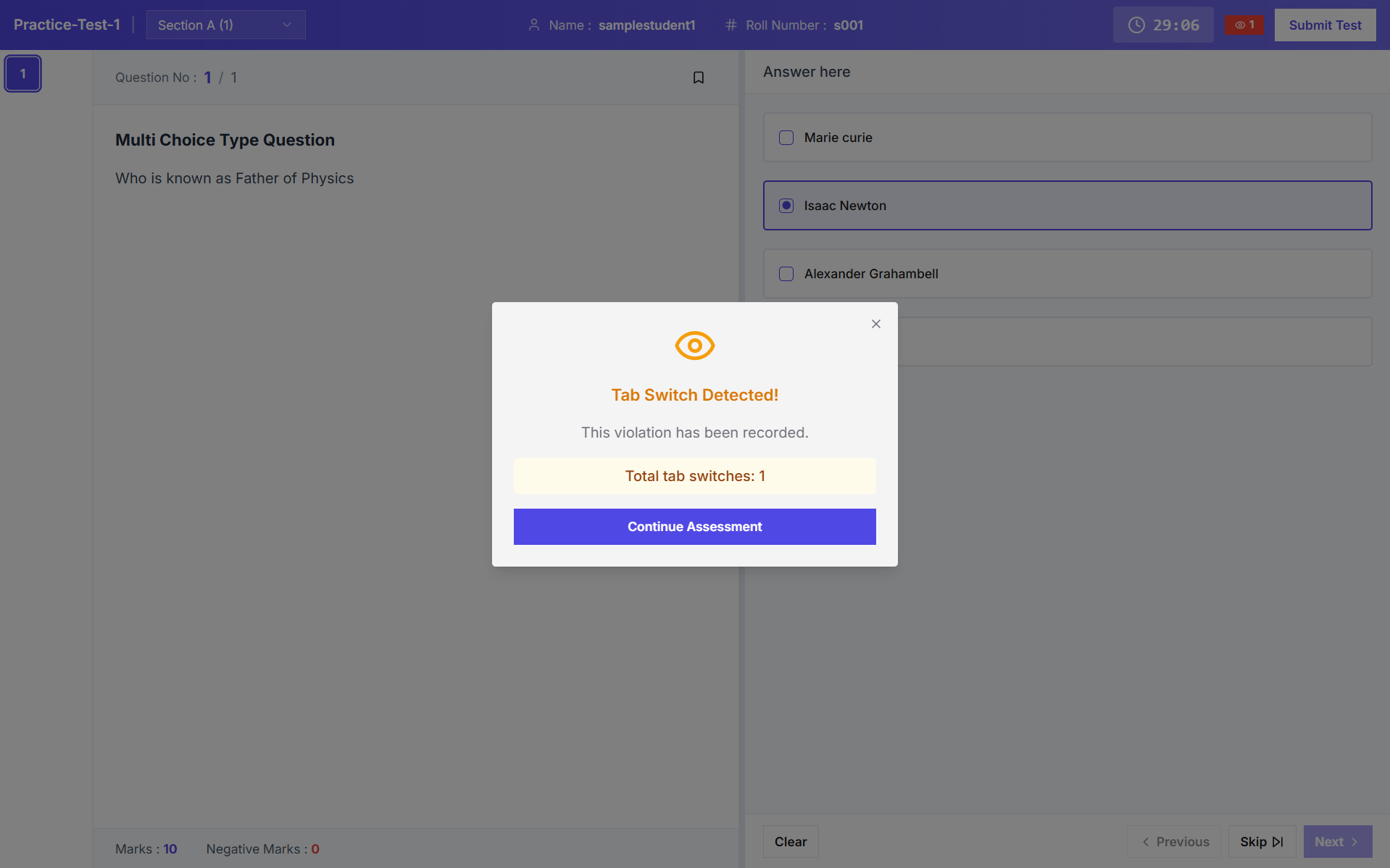
Task: Tick the Marie curie checkbox
Action: point(786,138)
